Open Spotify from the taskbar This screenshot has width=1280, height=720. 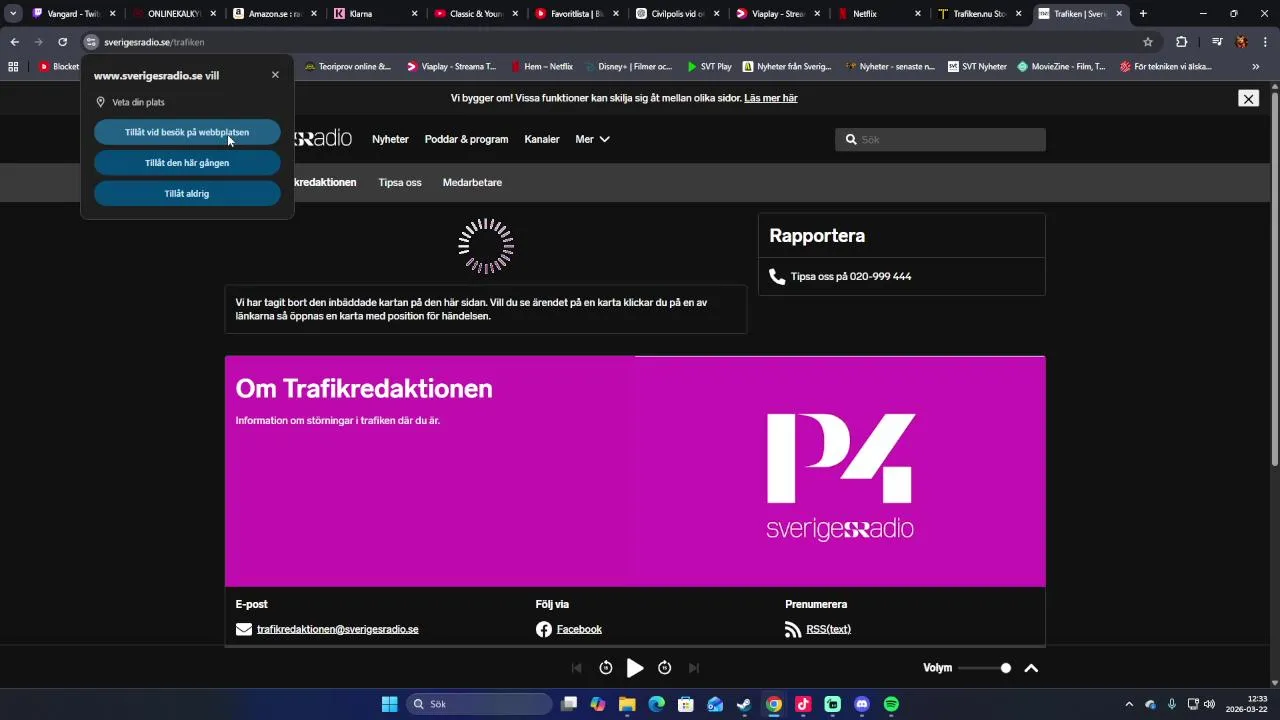tap(891, 704)
